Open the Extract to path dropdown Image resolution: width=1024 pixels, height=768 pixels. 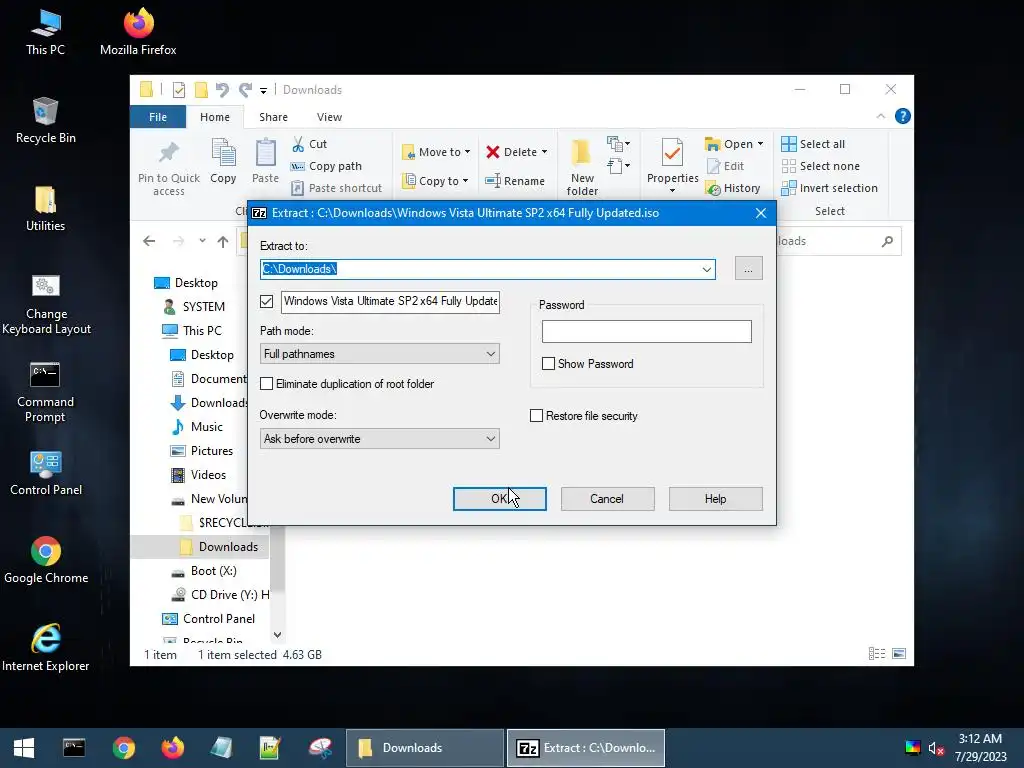707,269
